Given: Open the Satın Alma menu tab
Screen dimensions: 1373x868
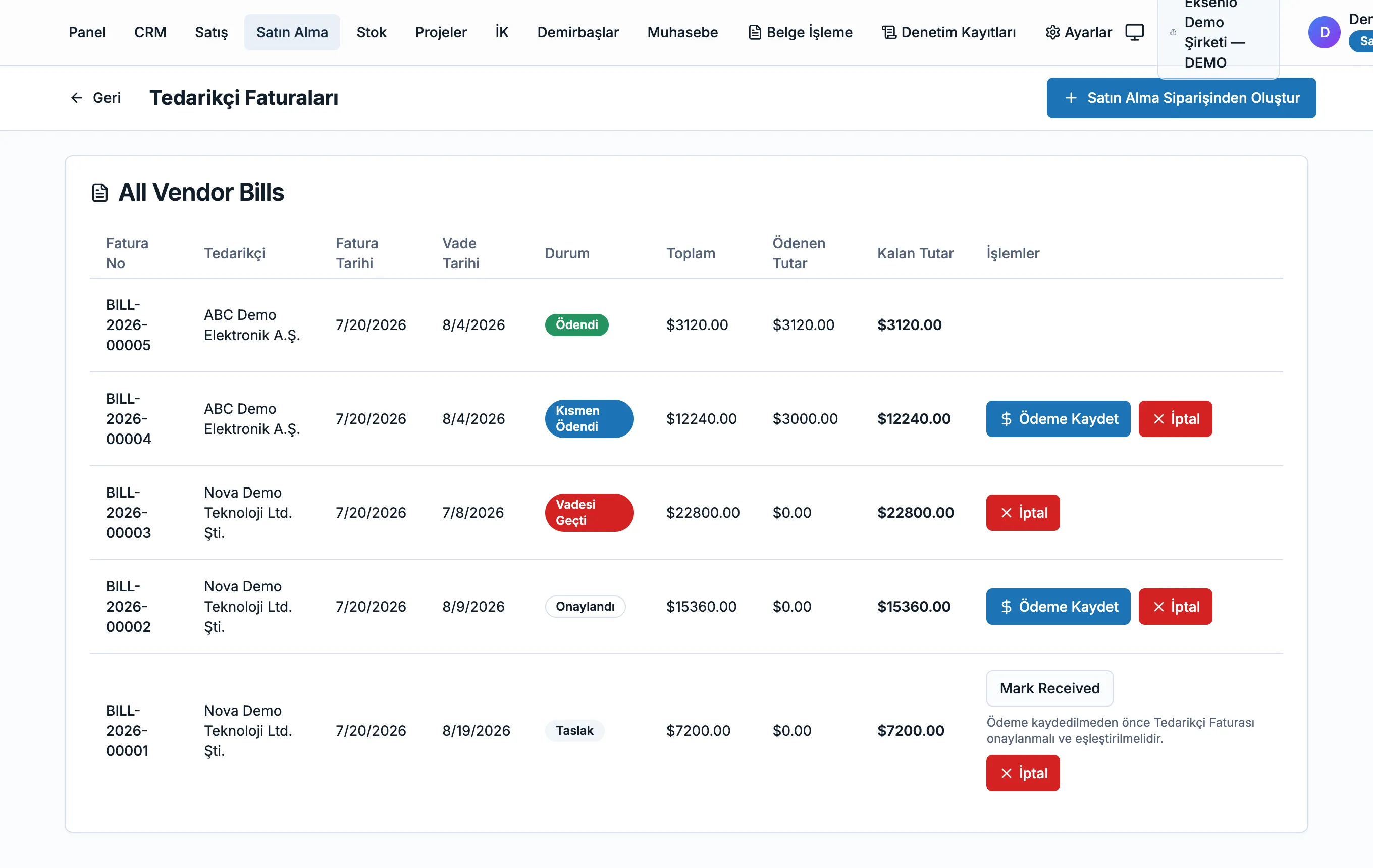Looking at the screenshot, I should (x=292, y=32).
